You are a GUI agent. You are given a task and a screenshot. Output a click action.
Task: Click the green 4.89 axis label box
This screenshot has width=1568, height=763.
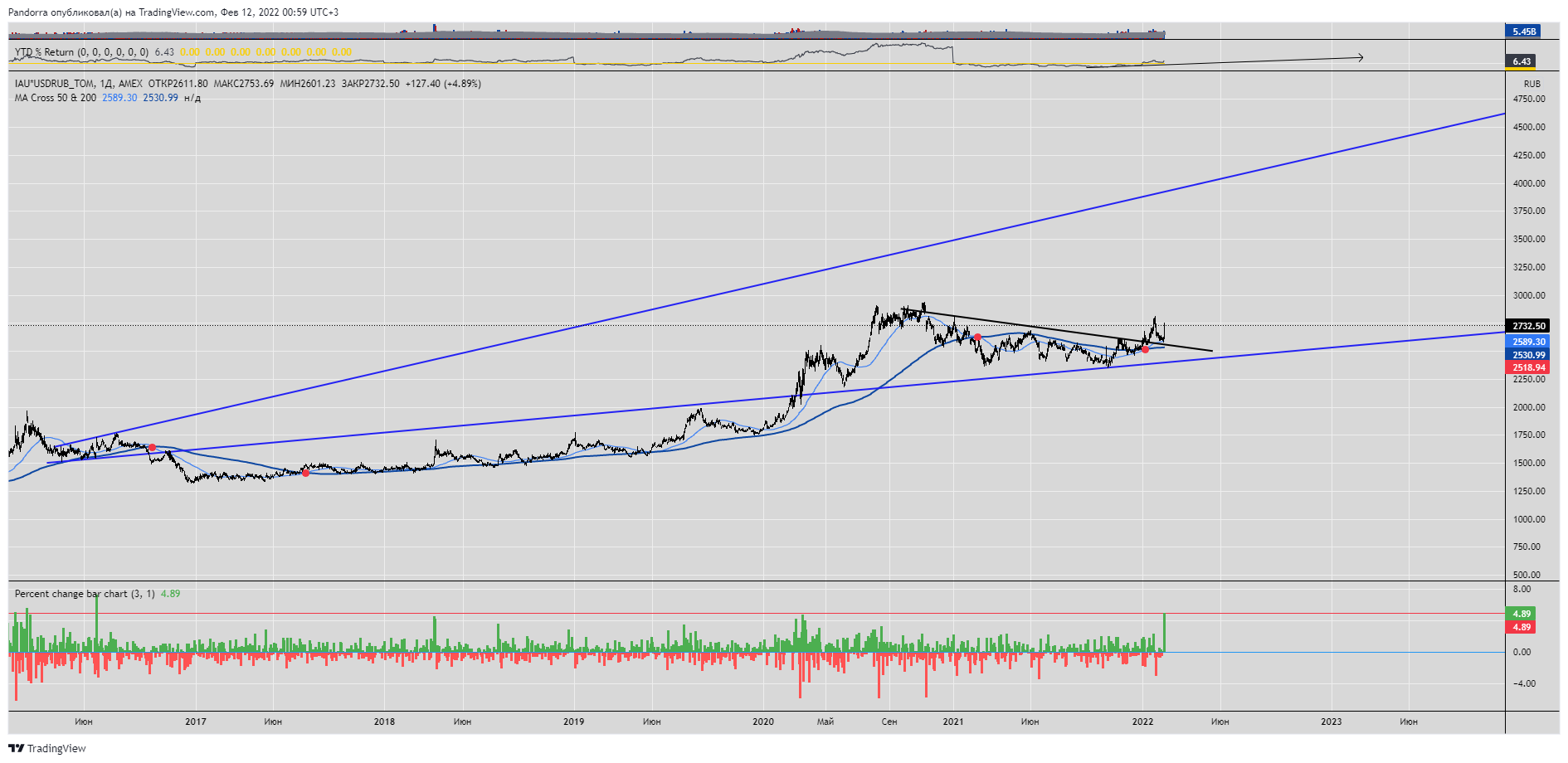coord(1520,614)
